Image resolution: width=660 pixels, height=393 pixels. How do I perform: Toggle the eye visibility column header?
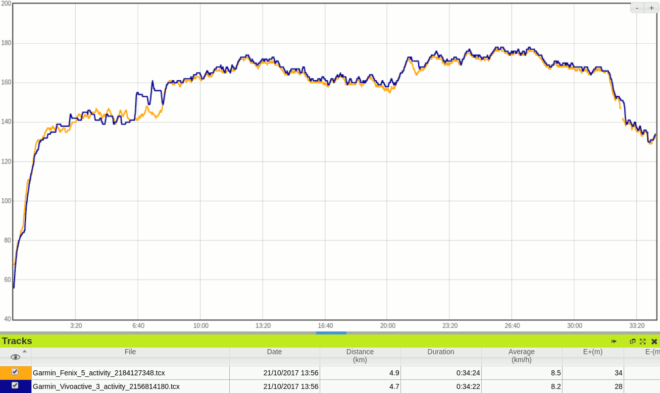(15, 357)
